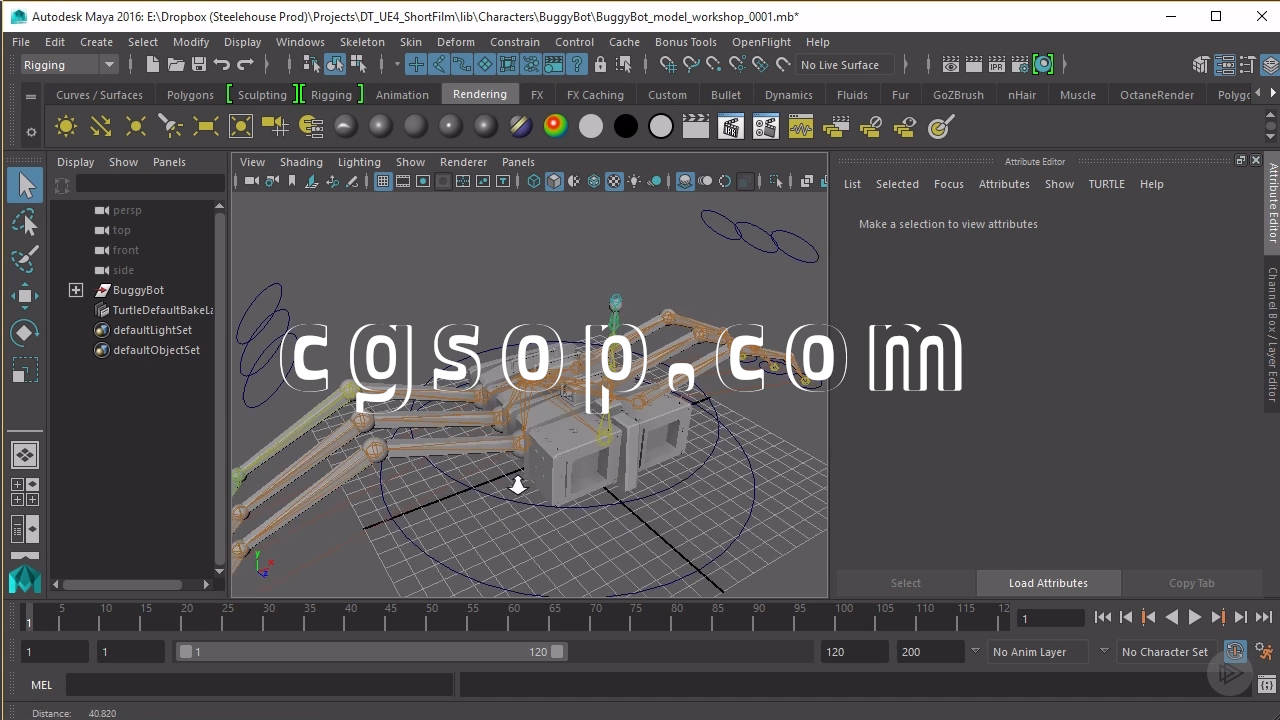This screenshot has width=1280, height=720.
Task: Click the MEL command line input
Action: (260, 685)
